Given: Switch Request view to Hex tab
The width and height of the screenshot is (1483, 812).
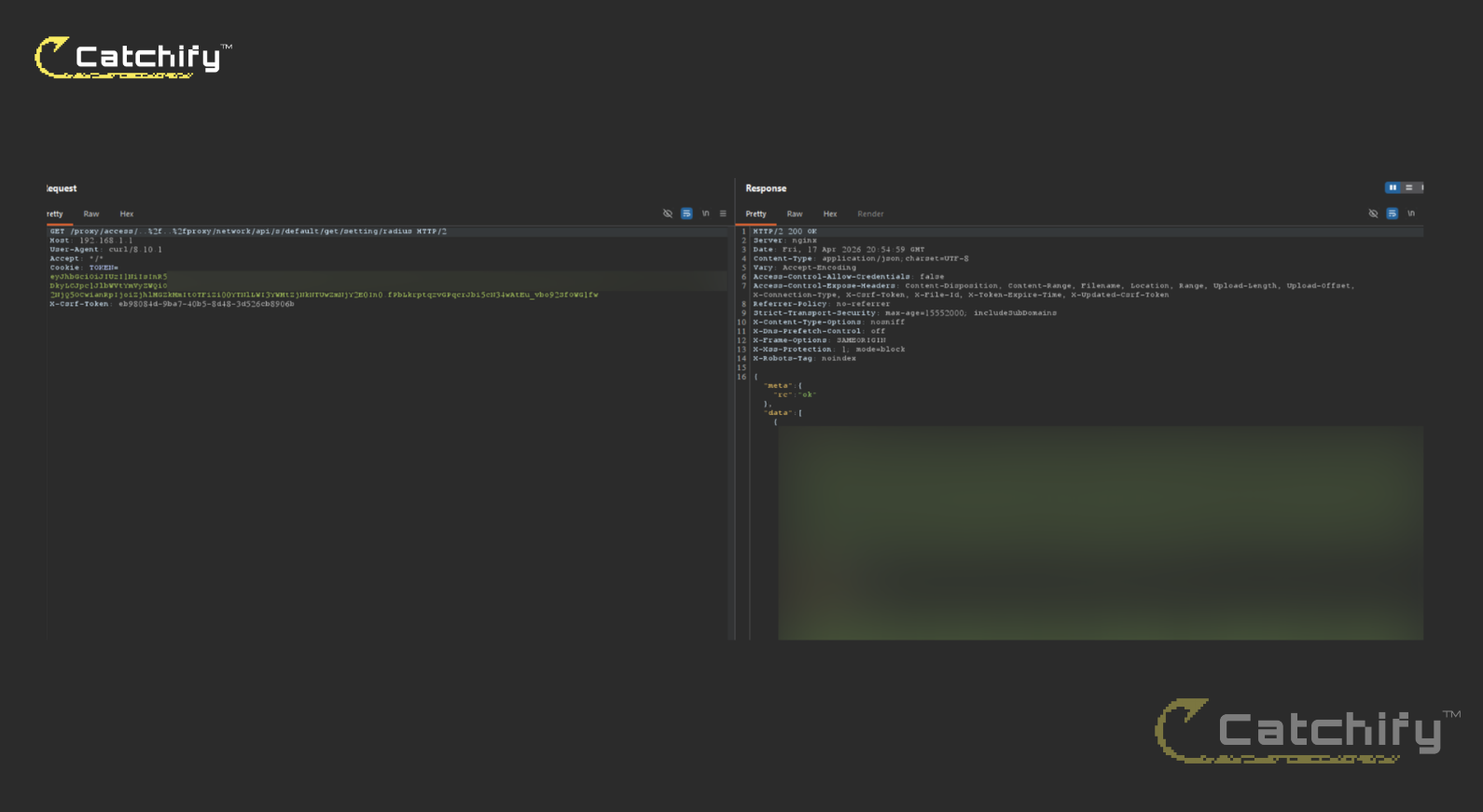Looking at the screenshot, I should coord(127,213).
